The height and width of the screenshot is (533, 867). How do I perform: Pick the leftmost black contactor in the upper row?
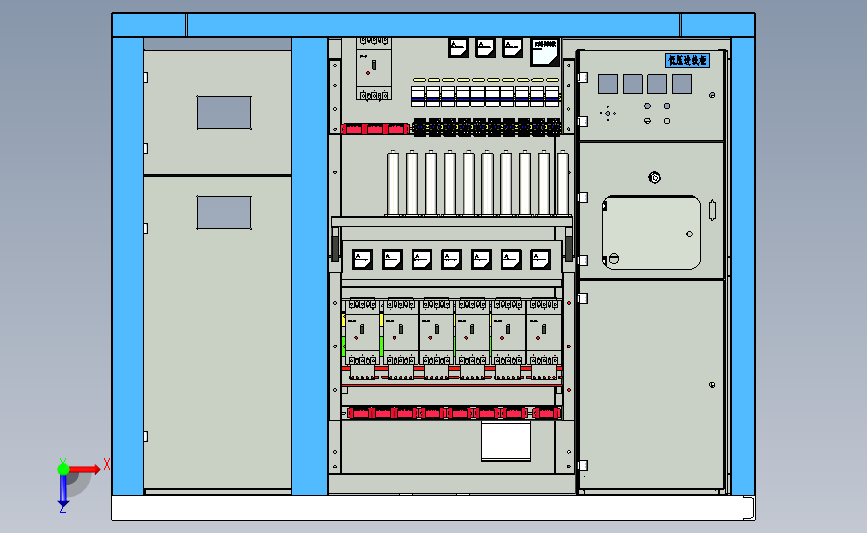coord(420,127)
